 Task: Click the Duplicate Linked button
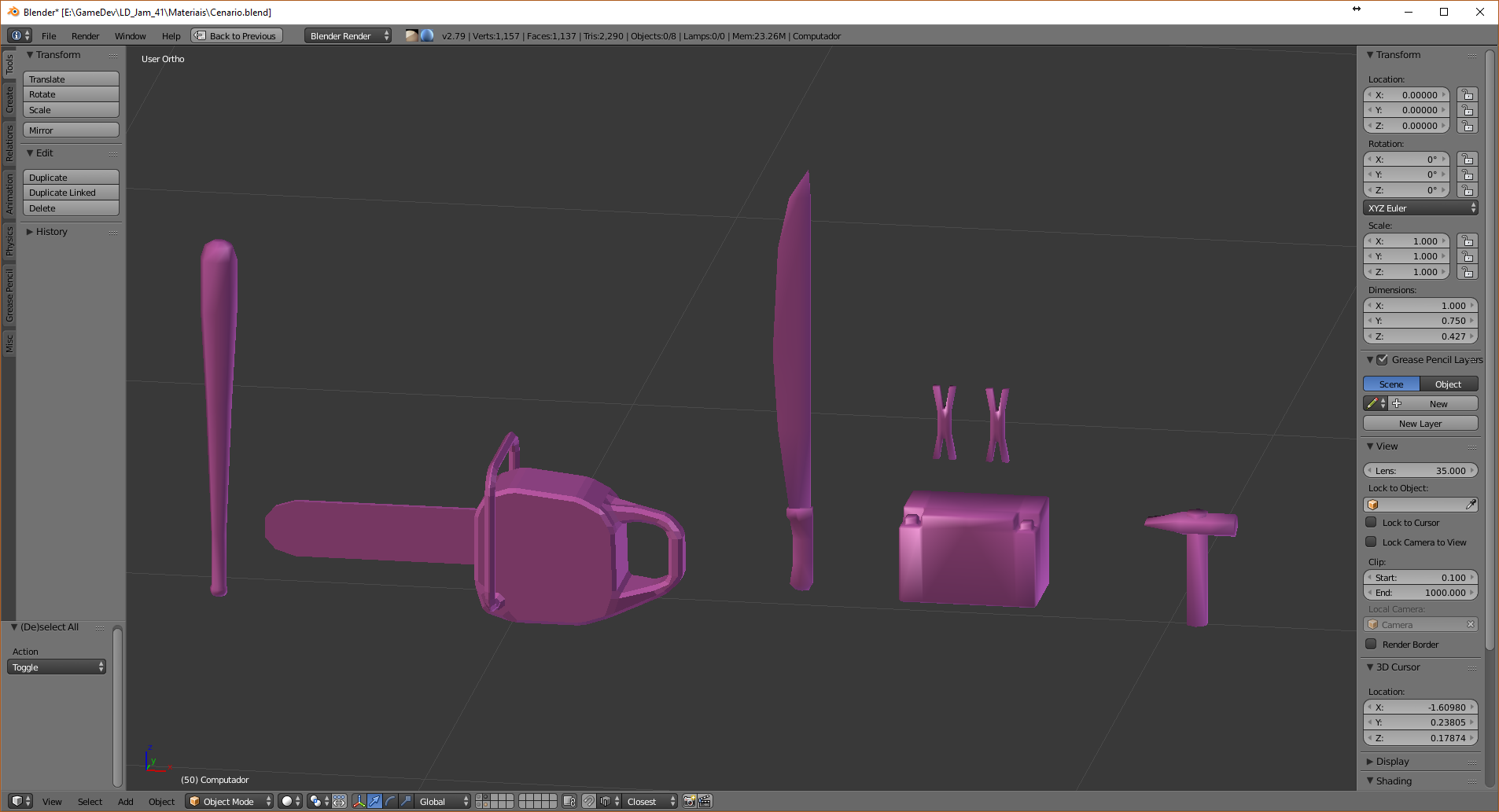coord(71,193)
